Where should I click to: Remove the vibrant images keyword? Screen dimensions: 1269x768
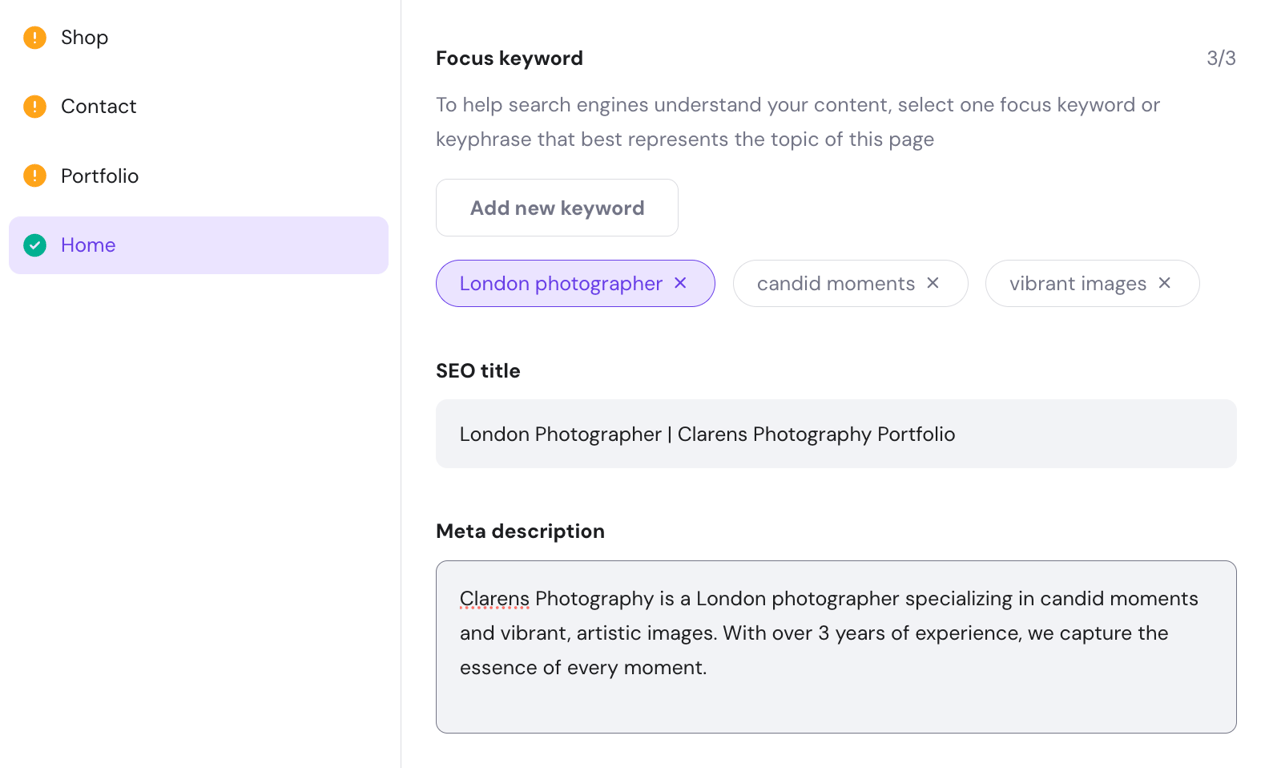(1164, 283)
